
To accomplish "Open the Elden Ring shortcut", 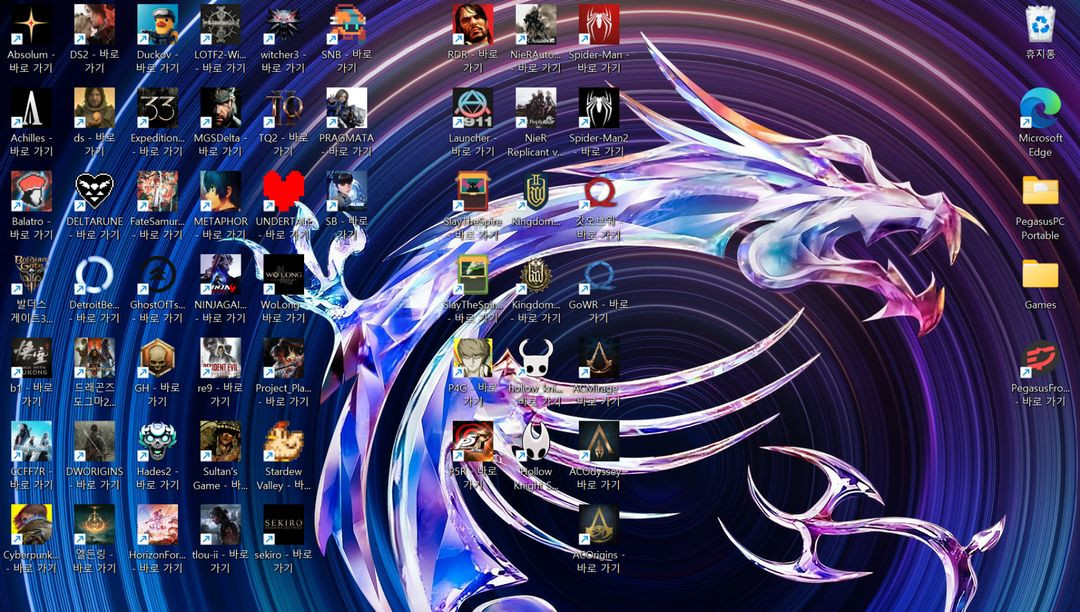I will pos(94,525).
